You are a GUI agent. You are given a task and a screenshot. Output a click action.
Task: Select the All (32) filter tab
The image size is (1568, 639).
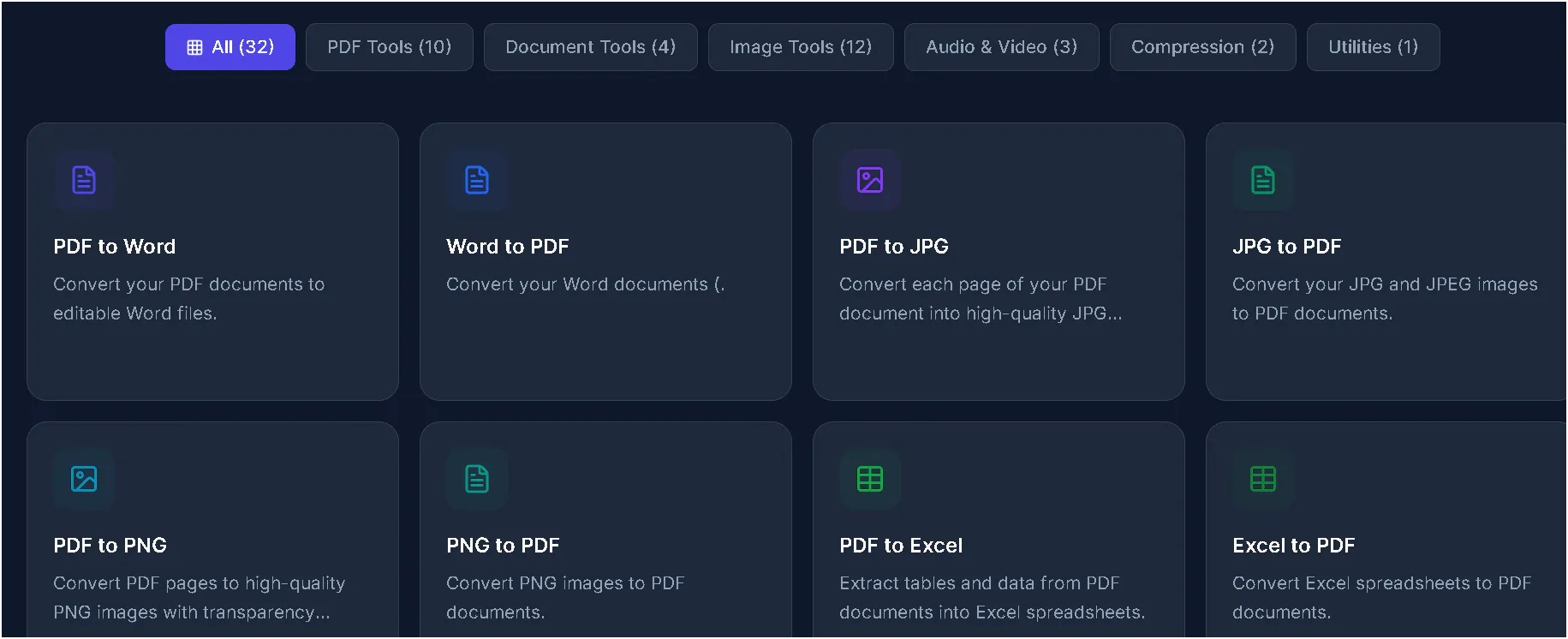(x=230, y=47)
